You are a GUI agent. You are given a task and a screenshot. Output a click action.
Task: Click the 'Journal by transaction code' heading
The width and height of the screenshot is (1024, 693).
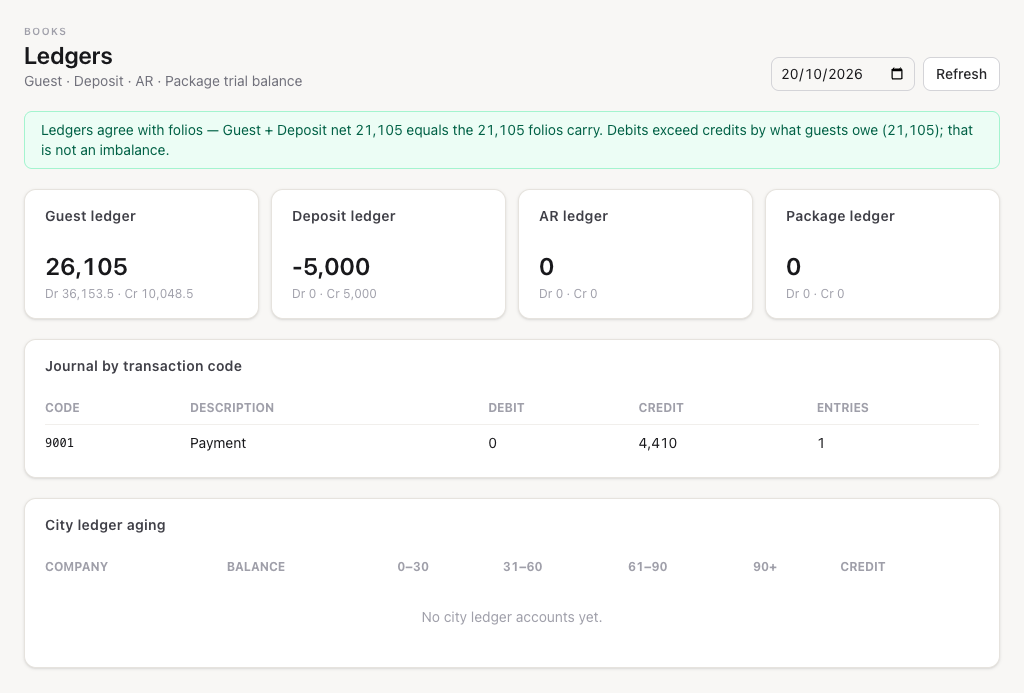[x=143, y=366]
